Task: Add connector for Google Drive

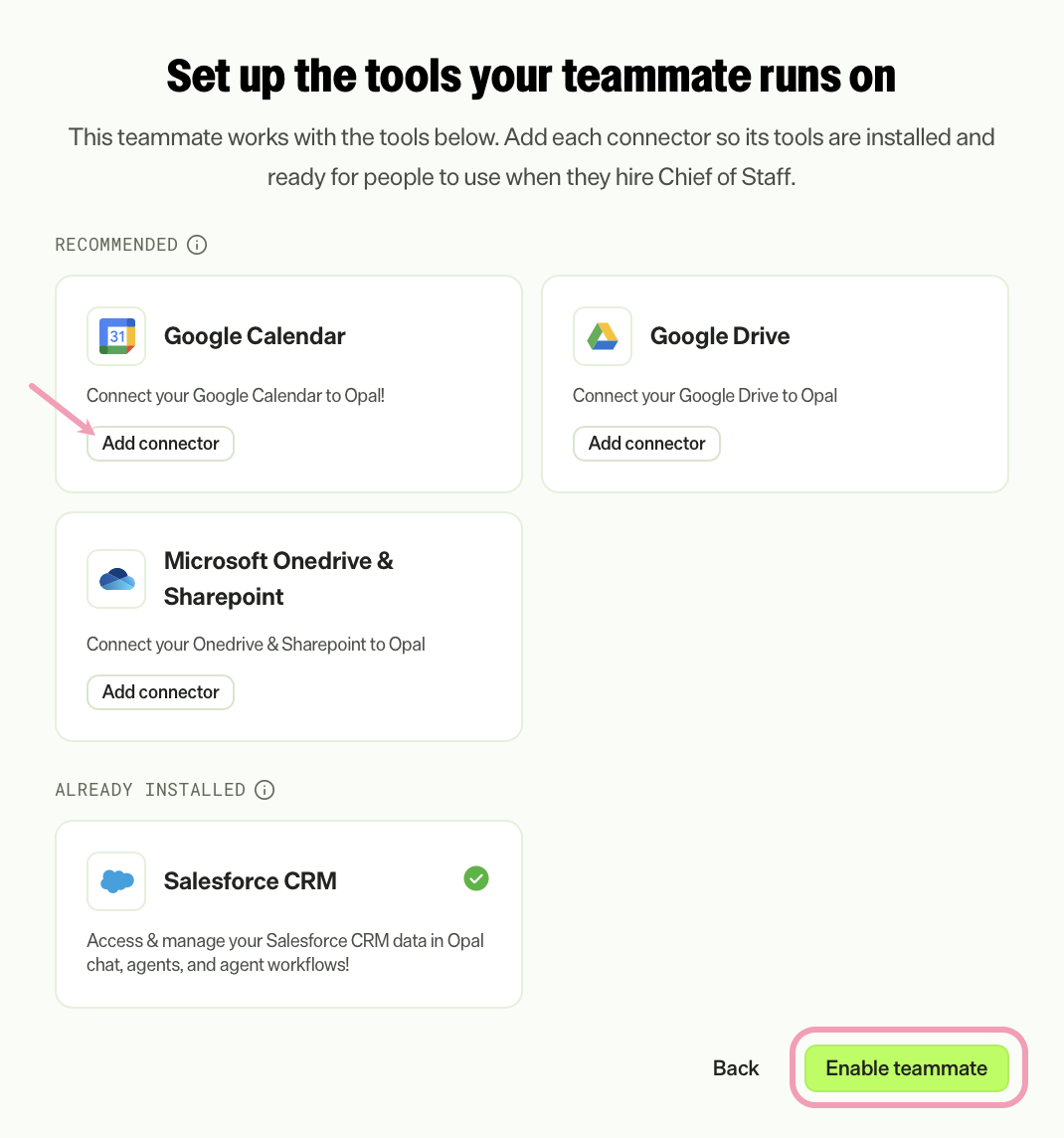Action: [x=646, y=444]
